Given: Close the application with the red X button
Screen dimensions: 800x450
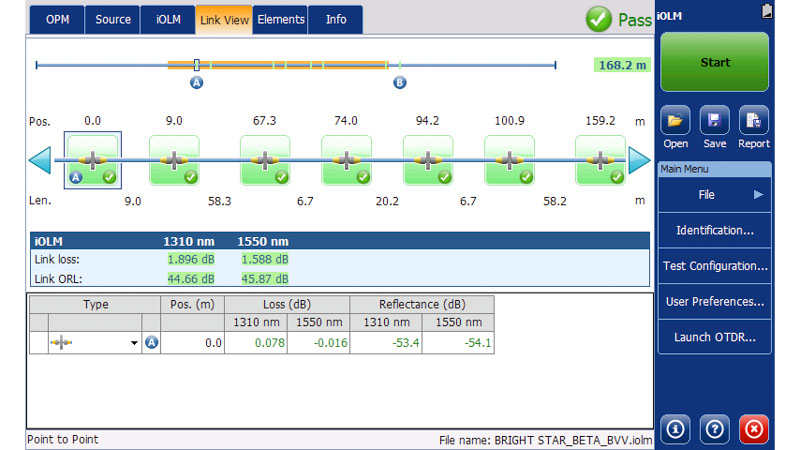Looking at the screenshot, I should (x=754, y=429).
